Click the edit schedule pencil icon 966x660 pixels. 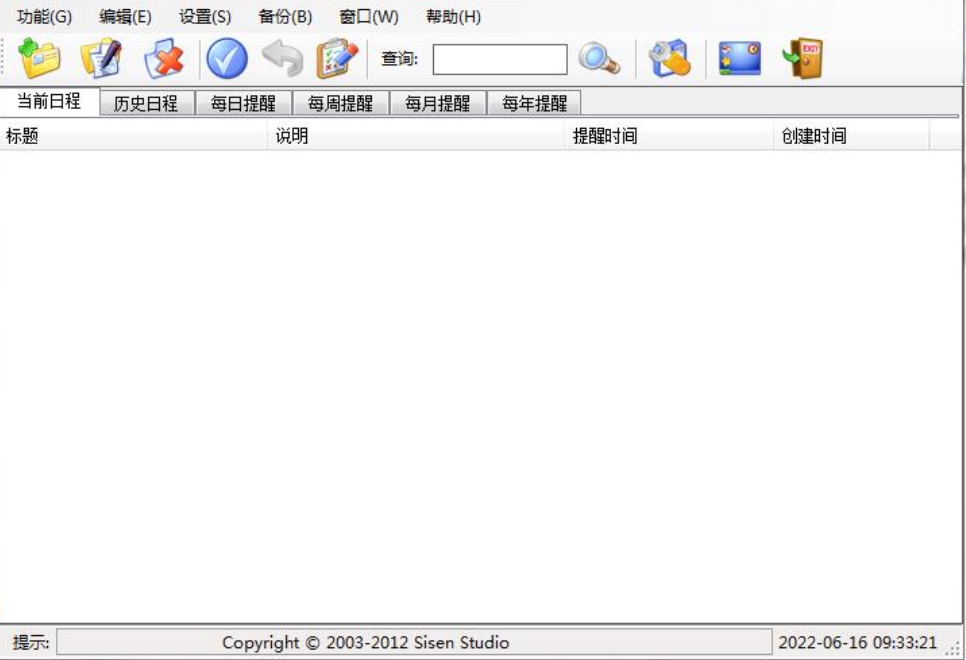pos(101,59)
